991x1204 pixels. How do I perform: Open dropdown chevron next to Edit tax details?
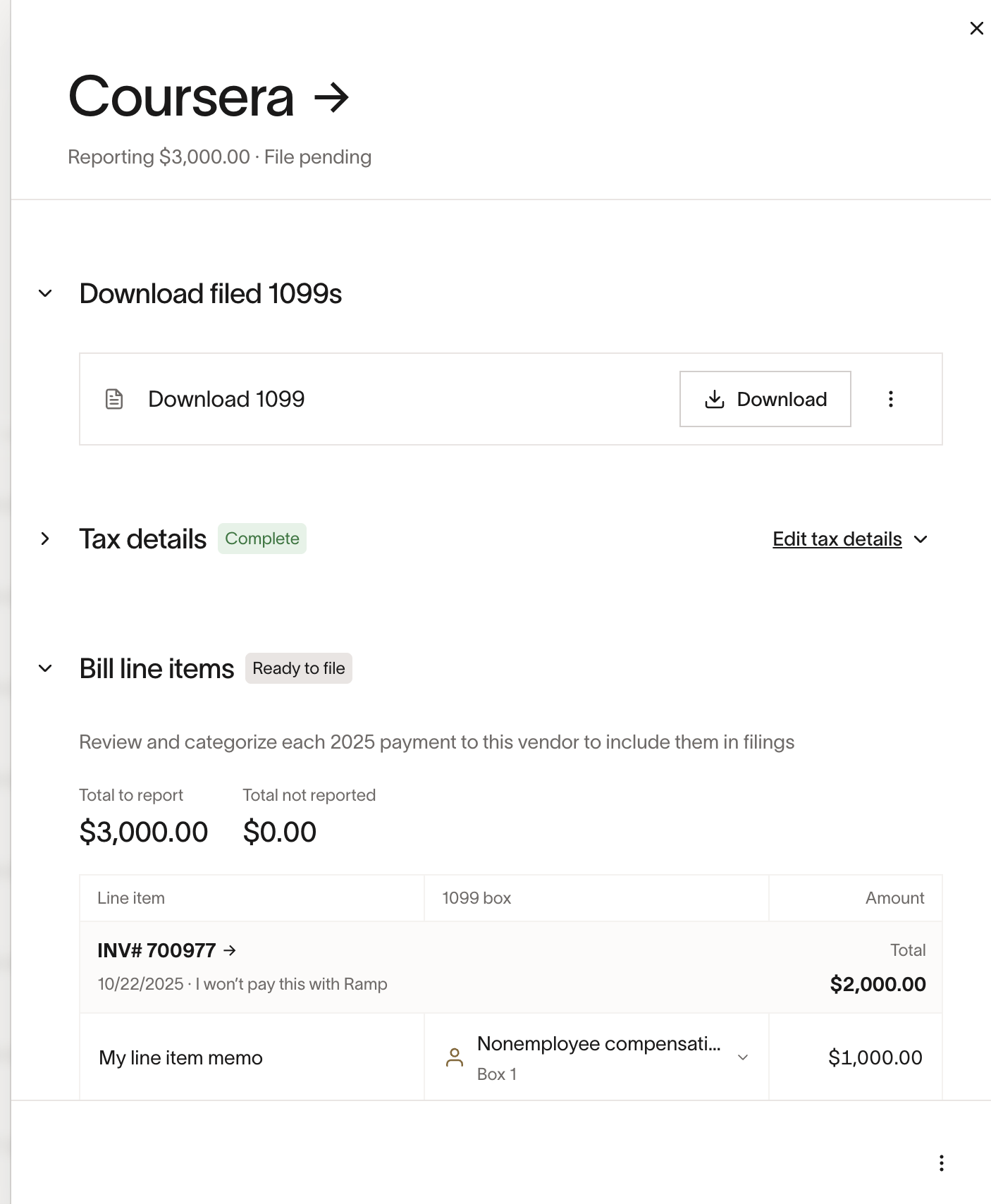tap(921, 539)
